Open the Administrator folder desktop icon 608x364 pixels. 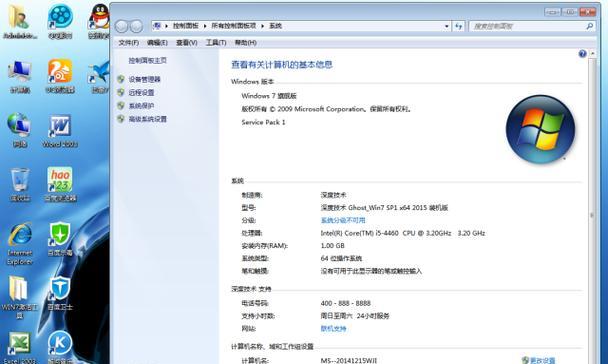point(19,22)
